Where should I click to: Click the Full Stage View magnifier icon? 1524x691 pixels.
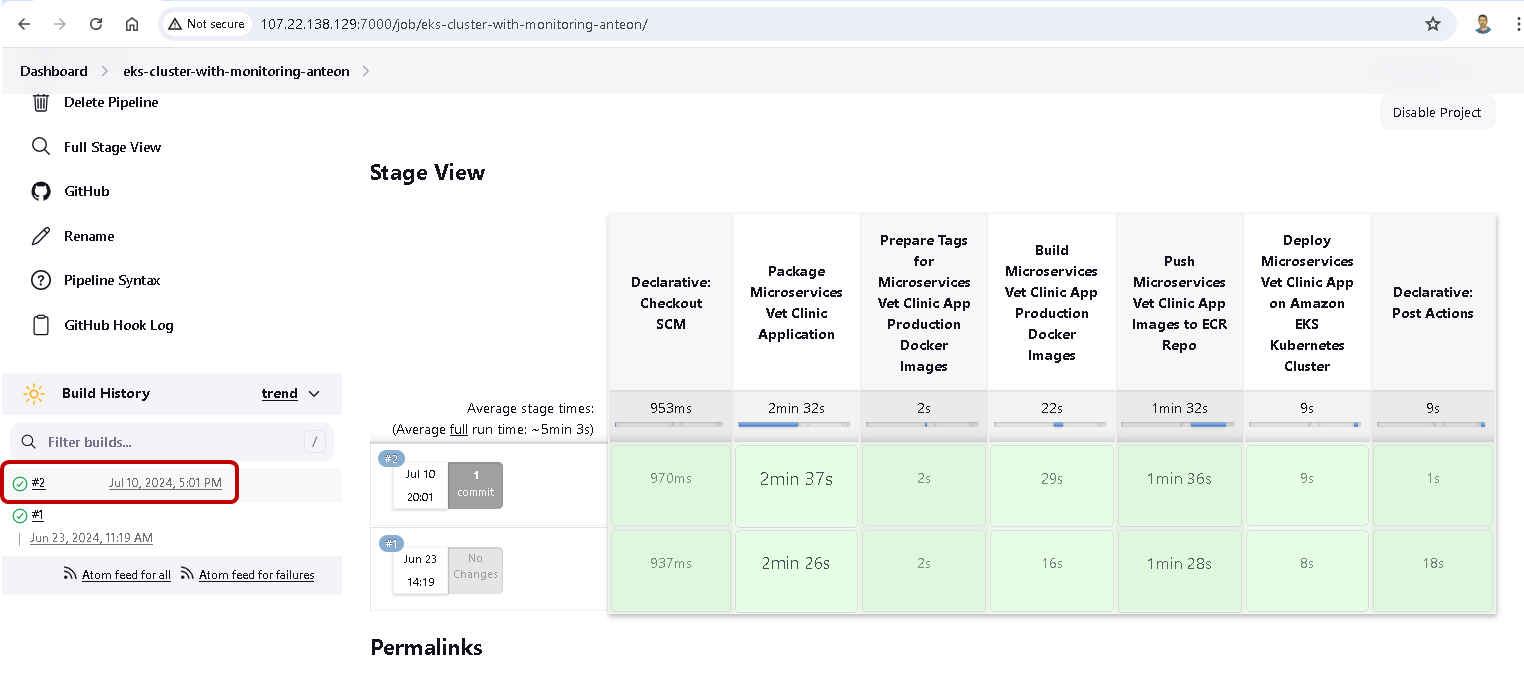41,147
